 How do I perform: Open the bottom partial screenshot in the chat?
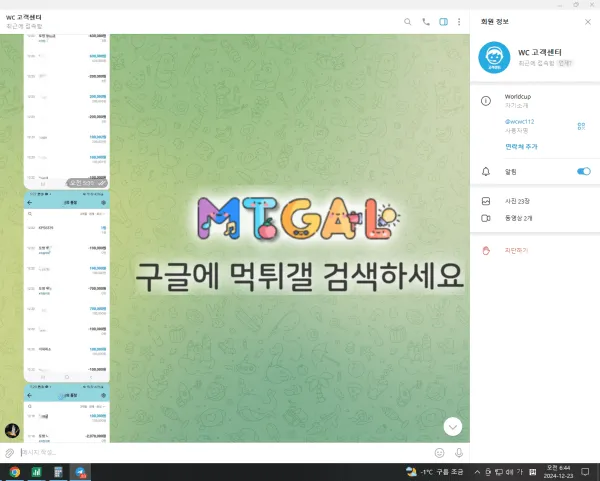coord(67,413)
